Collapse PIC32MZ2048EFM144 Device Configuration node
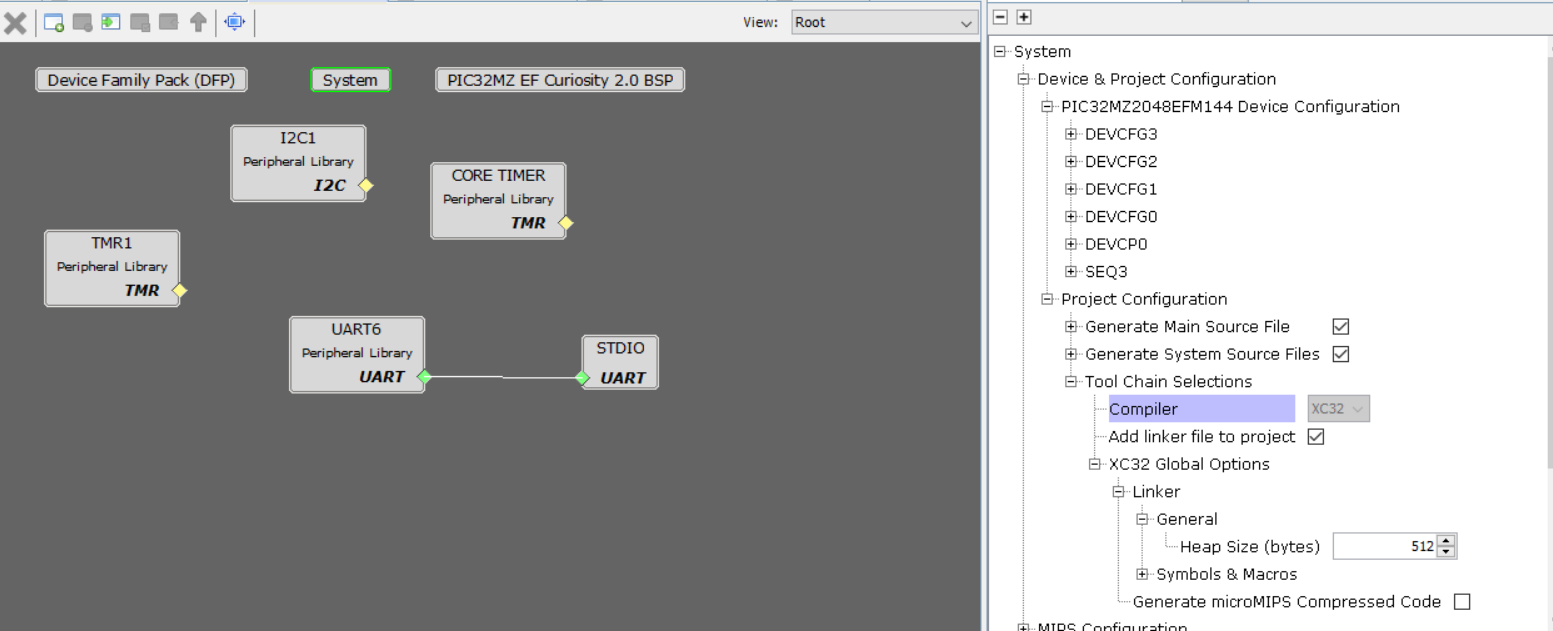 coord(1047,107)
